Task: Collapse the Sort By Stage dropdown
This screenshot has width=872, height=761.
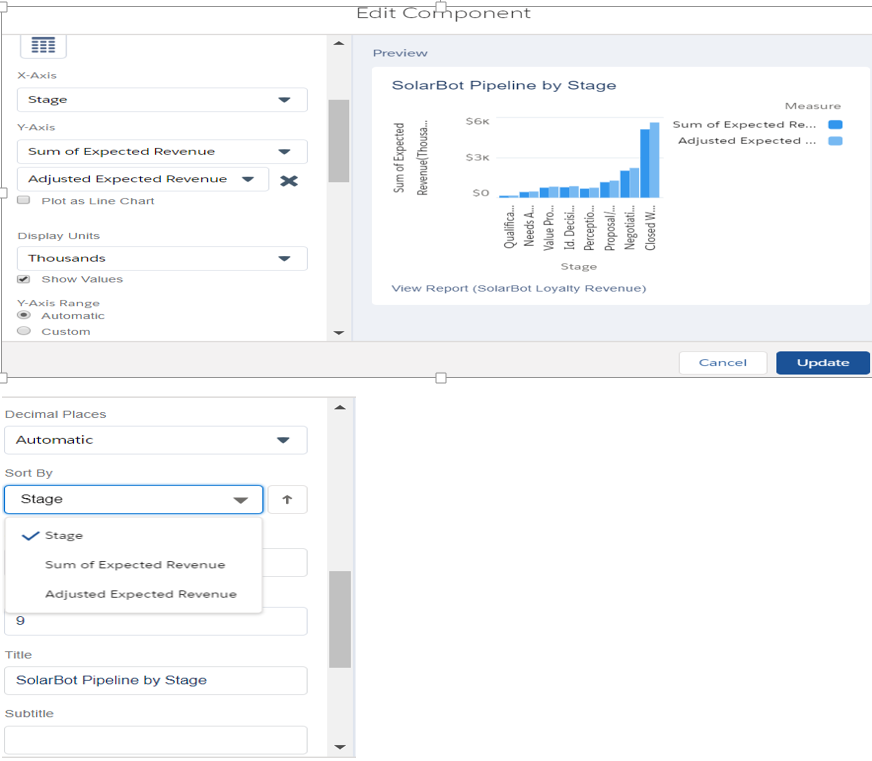Action: click(x=133, y=500)
